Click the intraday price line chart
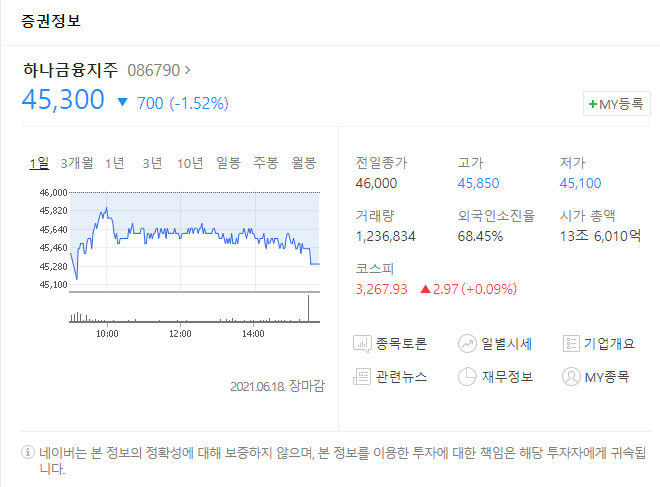 (x=194, y=241)
